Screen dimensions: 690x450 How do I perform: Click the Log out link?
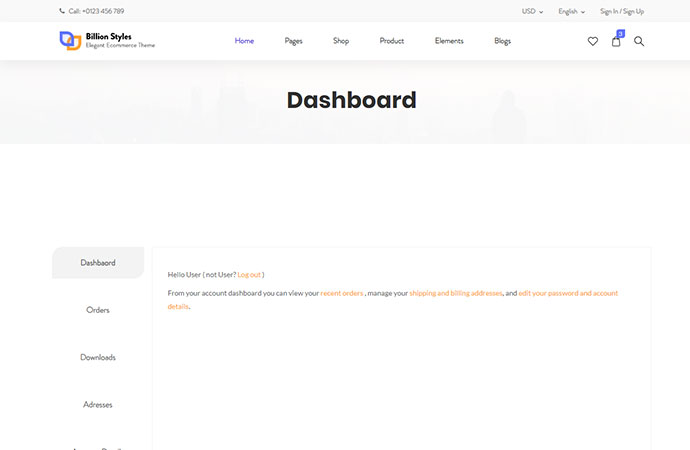click(x=249, y=274)
